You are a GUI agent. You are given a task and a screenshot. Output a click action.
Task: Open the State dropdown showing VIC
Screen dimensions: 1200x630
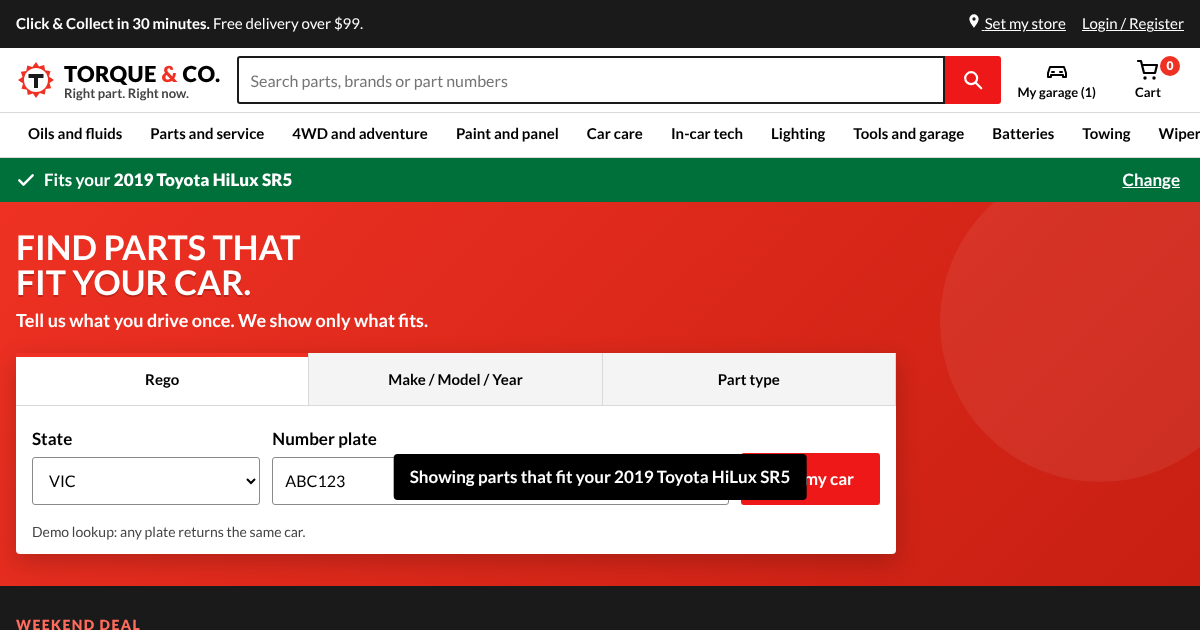click(146, 481)
